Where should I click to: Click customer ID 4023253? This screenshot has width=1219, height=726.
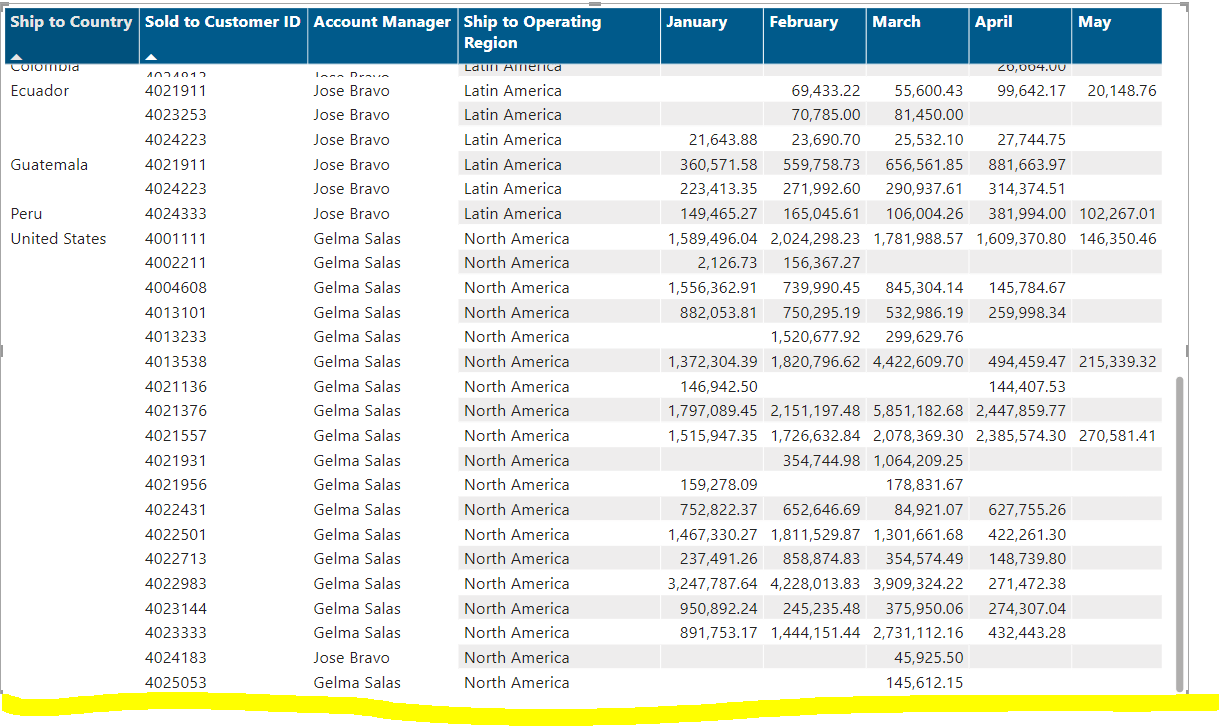point(176,115)
